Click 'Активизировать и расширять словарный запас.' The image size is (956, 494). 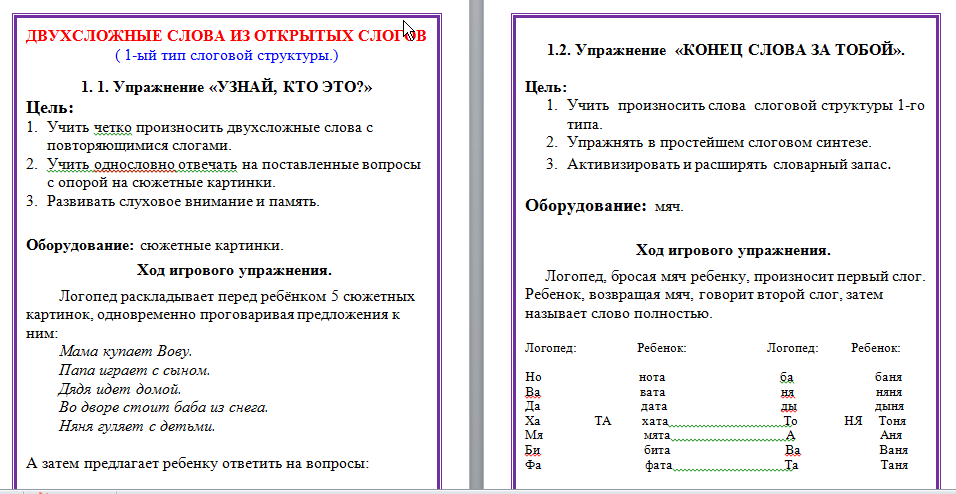coord(729,164)
